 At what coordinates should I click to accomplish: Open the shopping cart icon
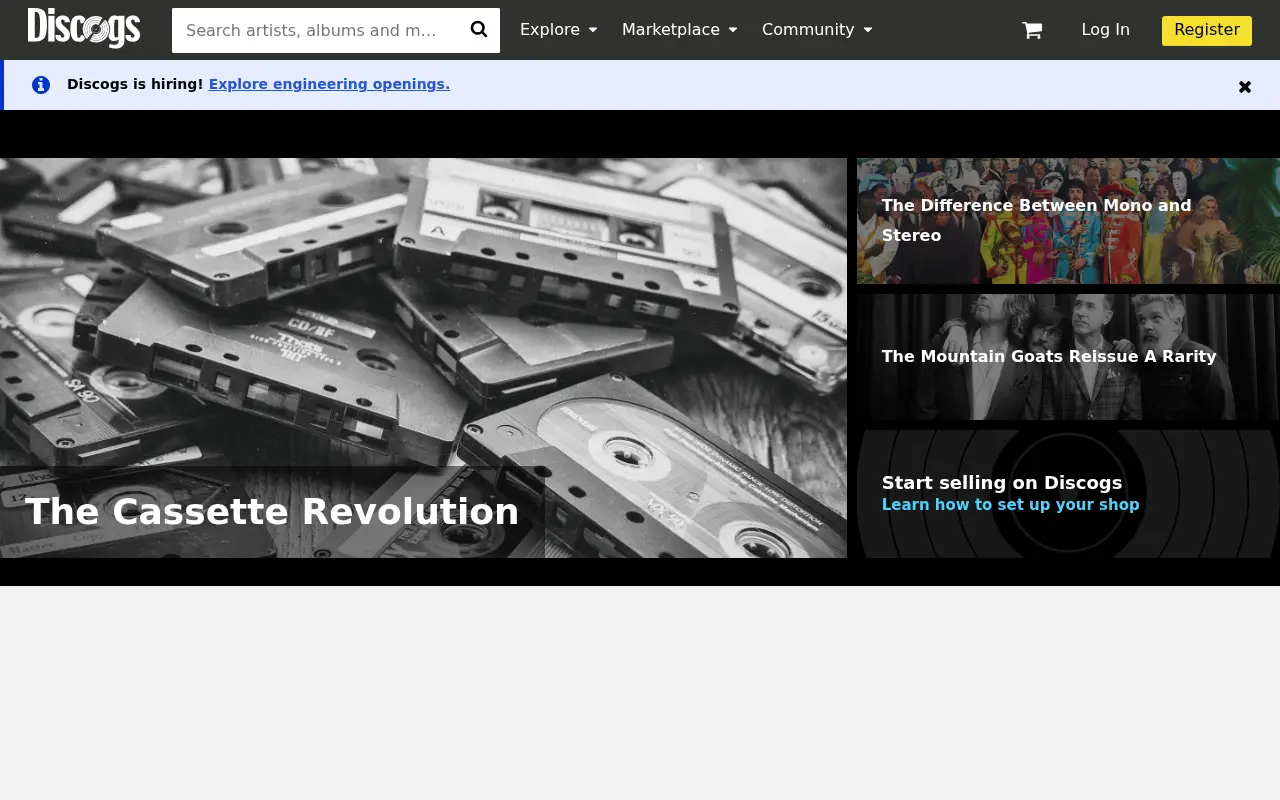pos(1032,30)
